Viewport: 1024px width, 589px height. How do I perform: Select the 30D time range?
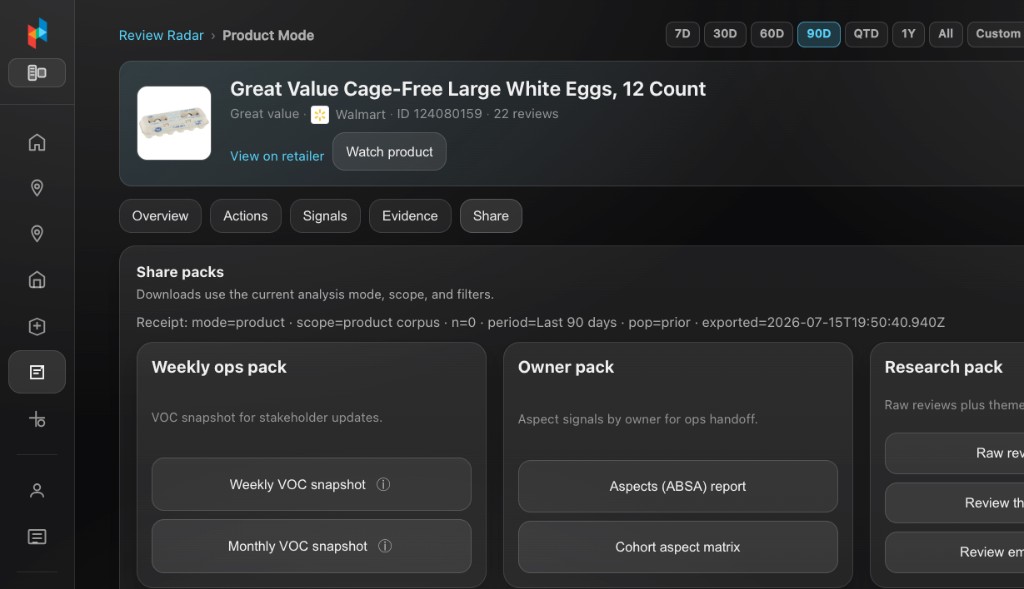725,34
